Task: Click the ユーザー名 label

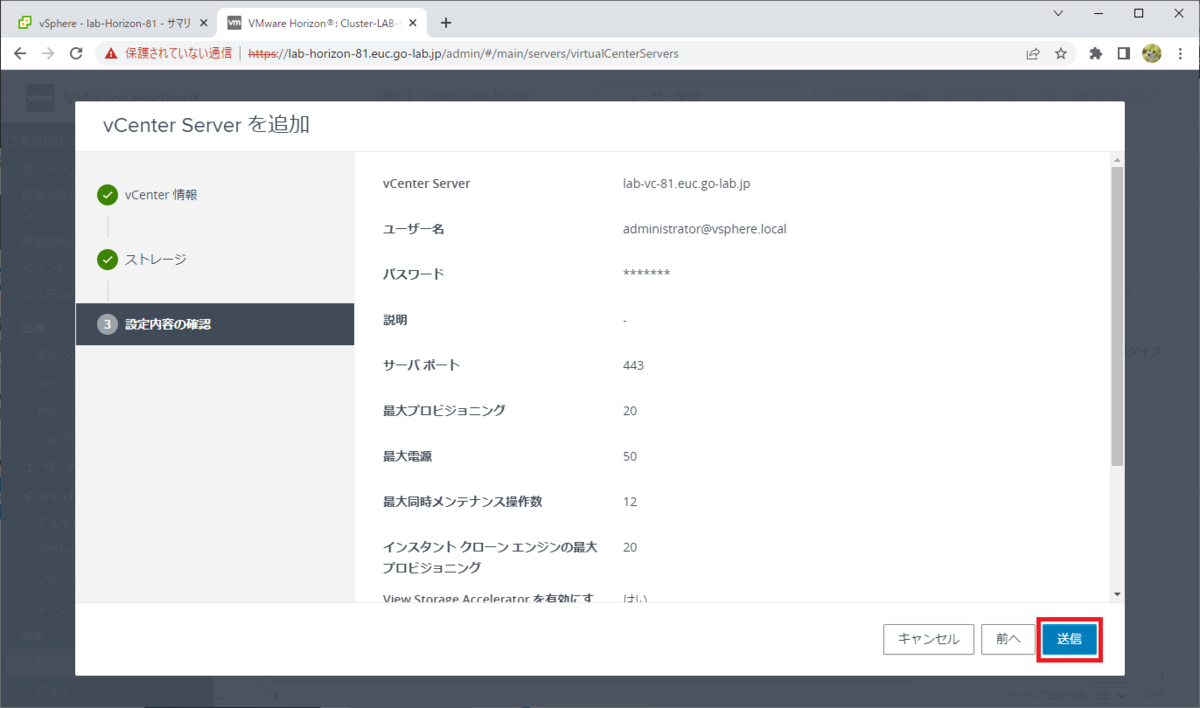Action: tap(413, 229)
